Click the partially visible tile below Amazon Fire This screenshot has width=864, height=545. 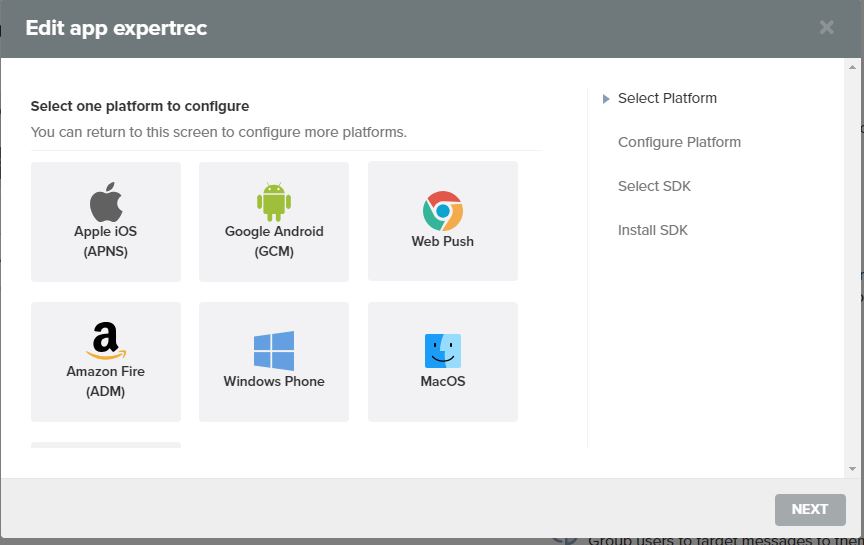pyautogui.click(x=106, y=445)
